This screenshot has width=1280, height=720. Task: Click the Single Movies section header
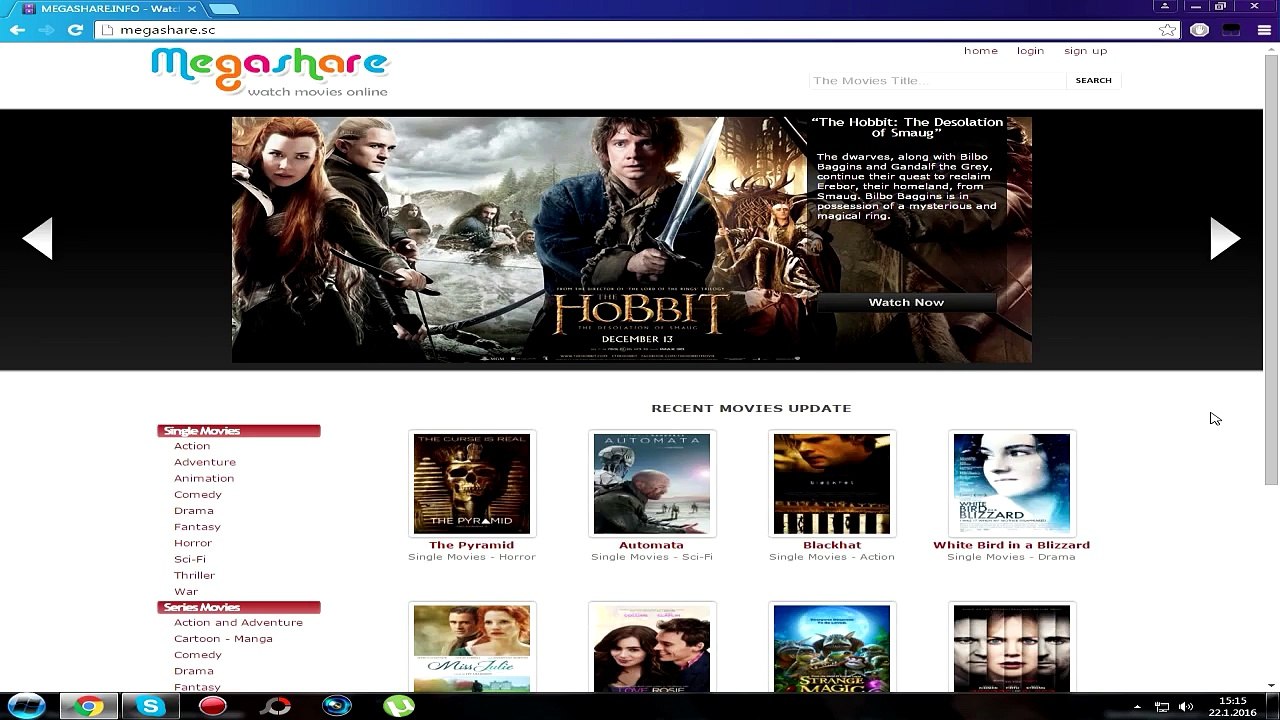pyautogui.click(x=239, y=431)
